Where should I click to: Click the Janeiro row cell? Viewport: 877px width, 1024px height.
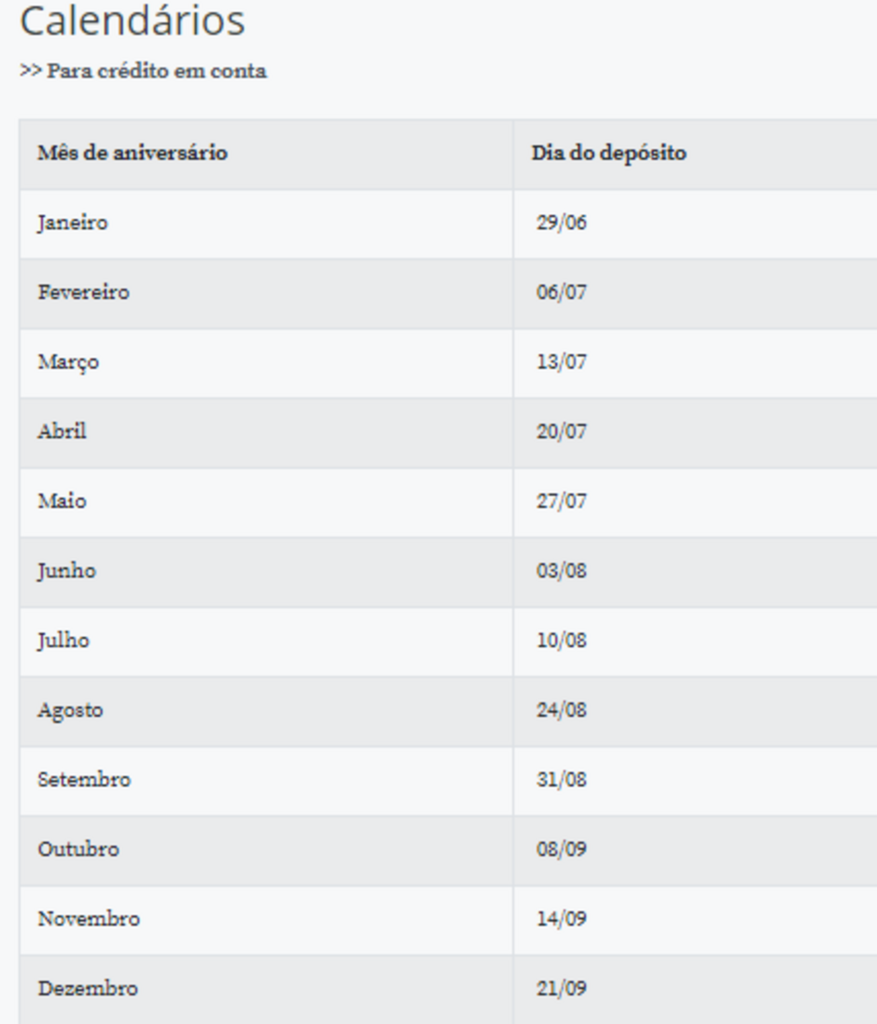point(73,223)
